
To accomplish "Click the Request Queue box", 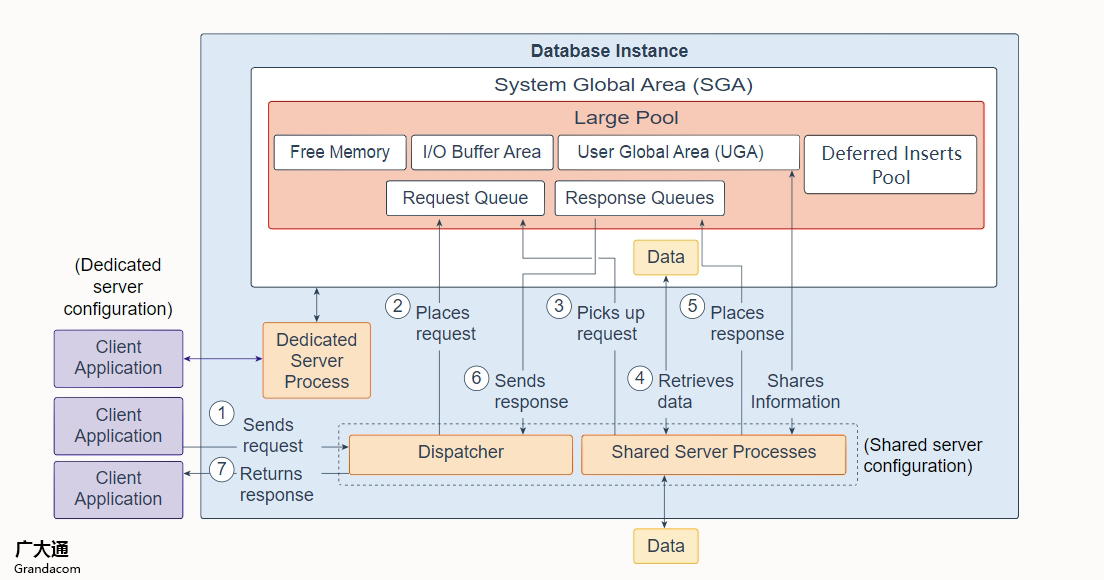I will pos(465,198).
